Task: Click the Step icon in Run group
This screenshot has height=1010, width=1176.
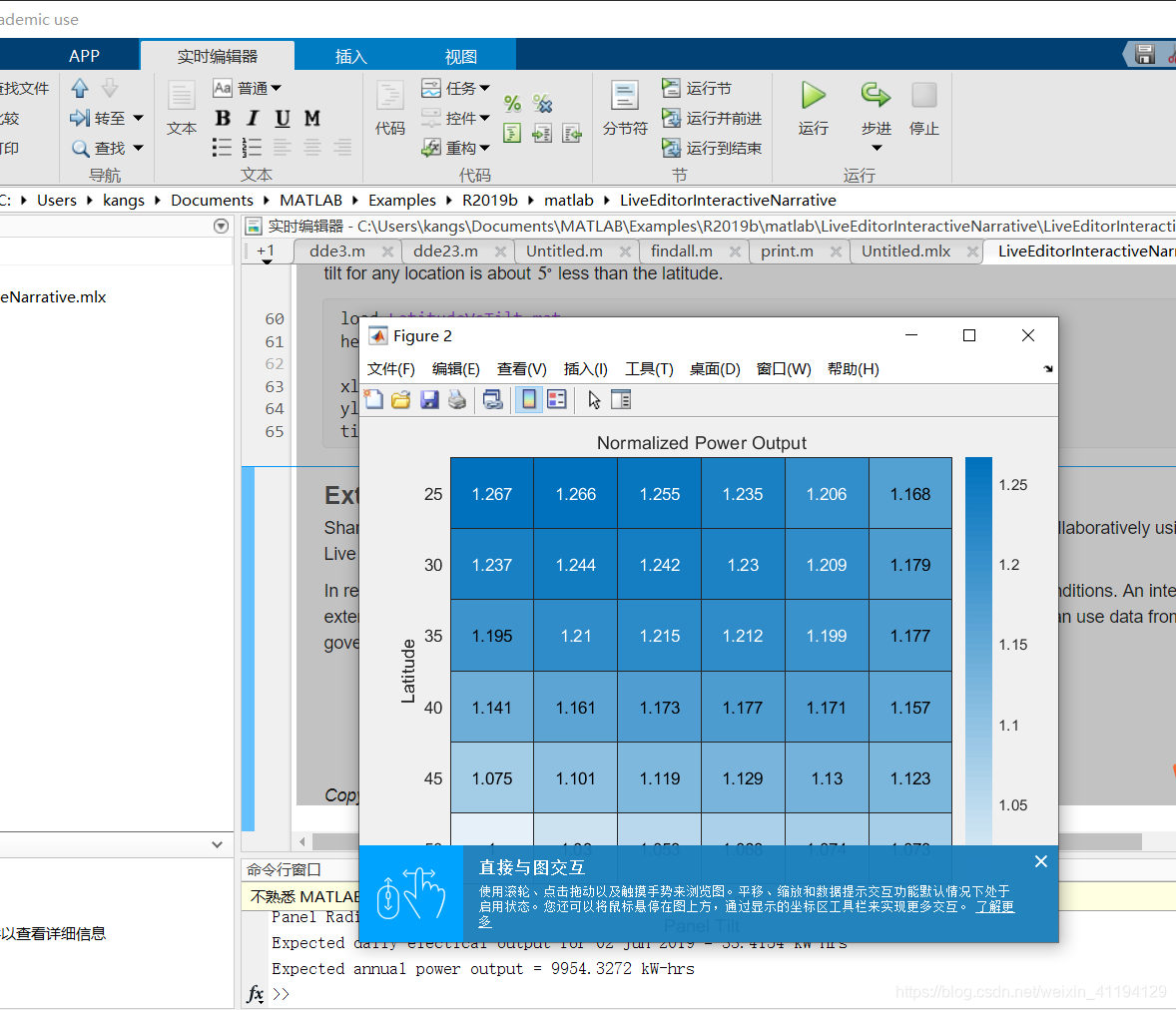Action: point(876,95)
